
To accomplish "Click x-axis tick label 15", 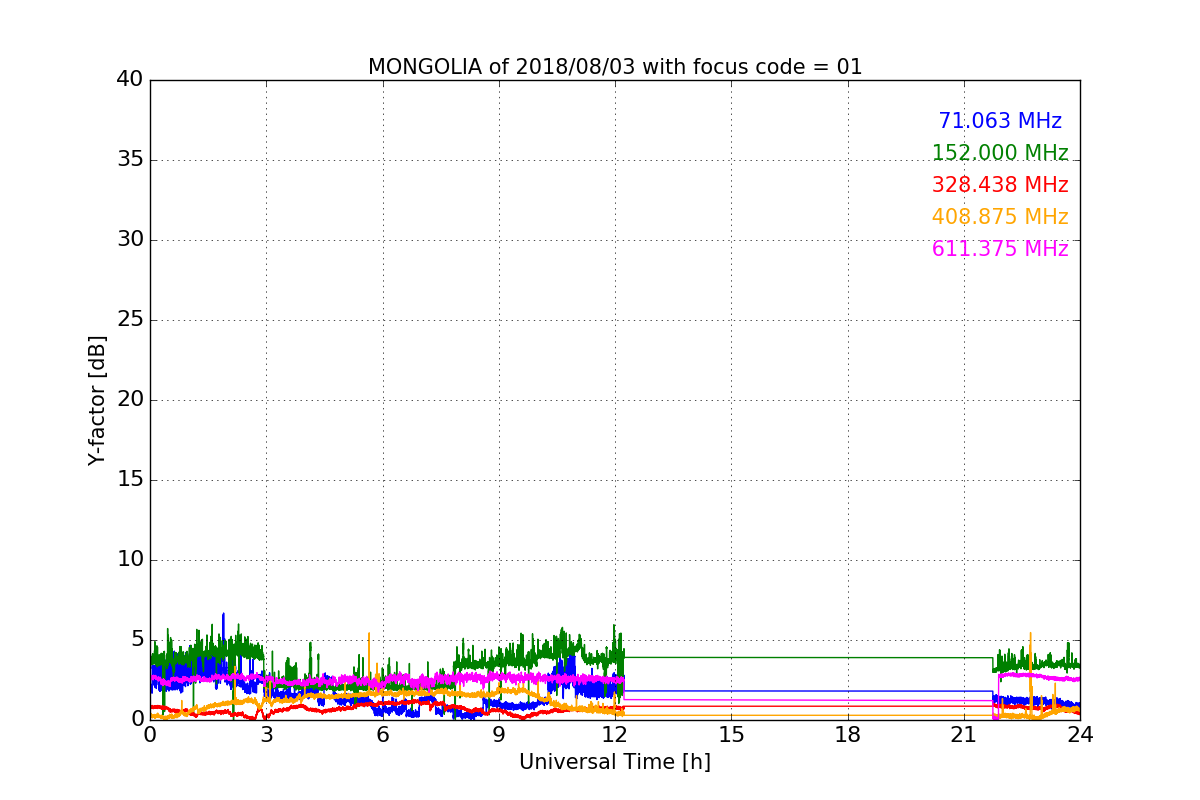I will [x=731, y=734].
